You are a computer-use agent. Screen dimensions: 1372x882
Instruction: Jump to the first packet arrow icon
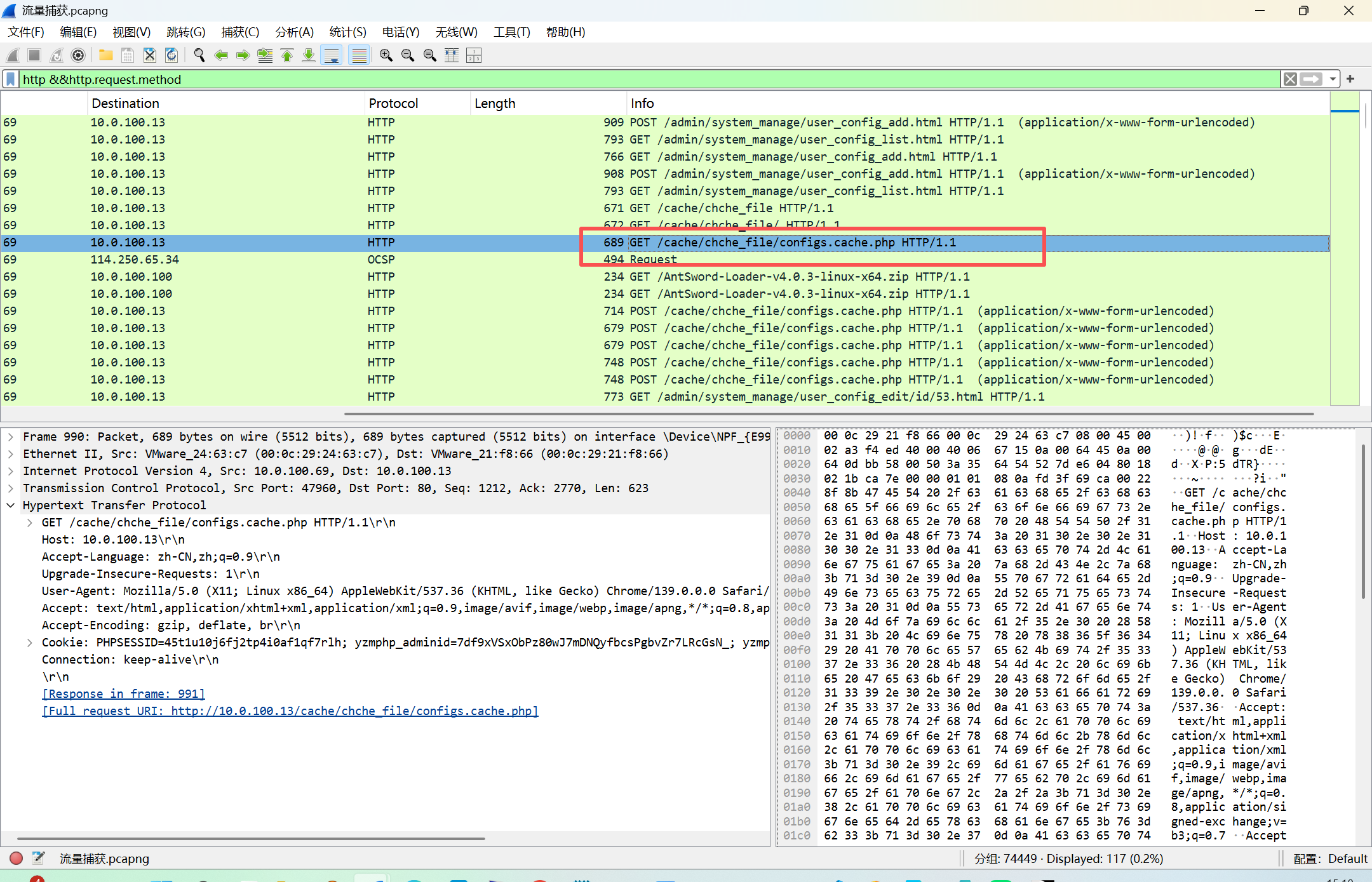click(287, 56)
